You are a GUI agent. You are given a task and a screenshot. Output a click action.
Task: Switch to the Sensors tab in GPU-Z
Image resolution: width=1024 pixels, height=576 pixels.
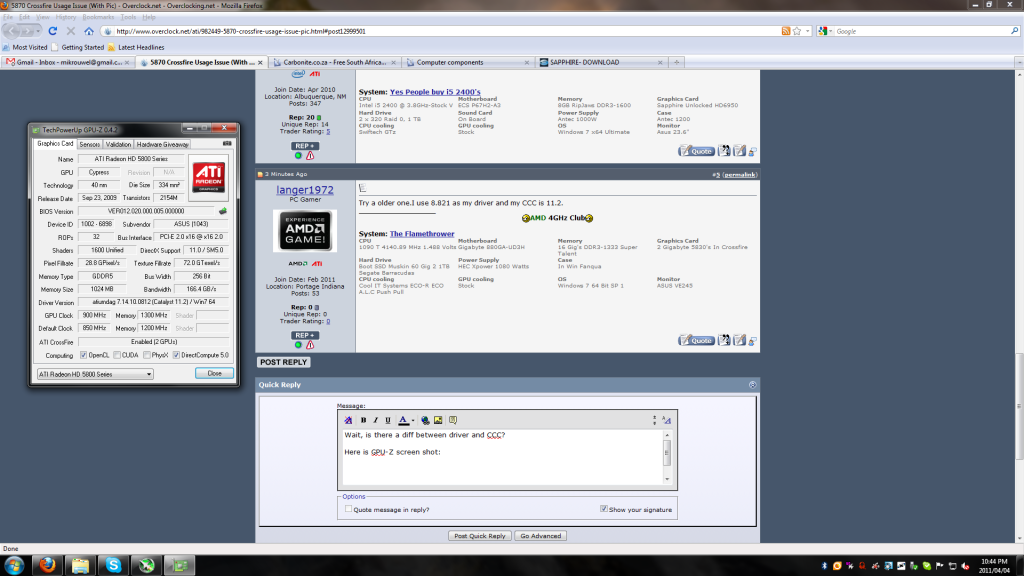89,144
